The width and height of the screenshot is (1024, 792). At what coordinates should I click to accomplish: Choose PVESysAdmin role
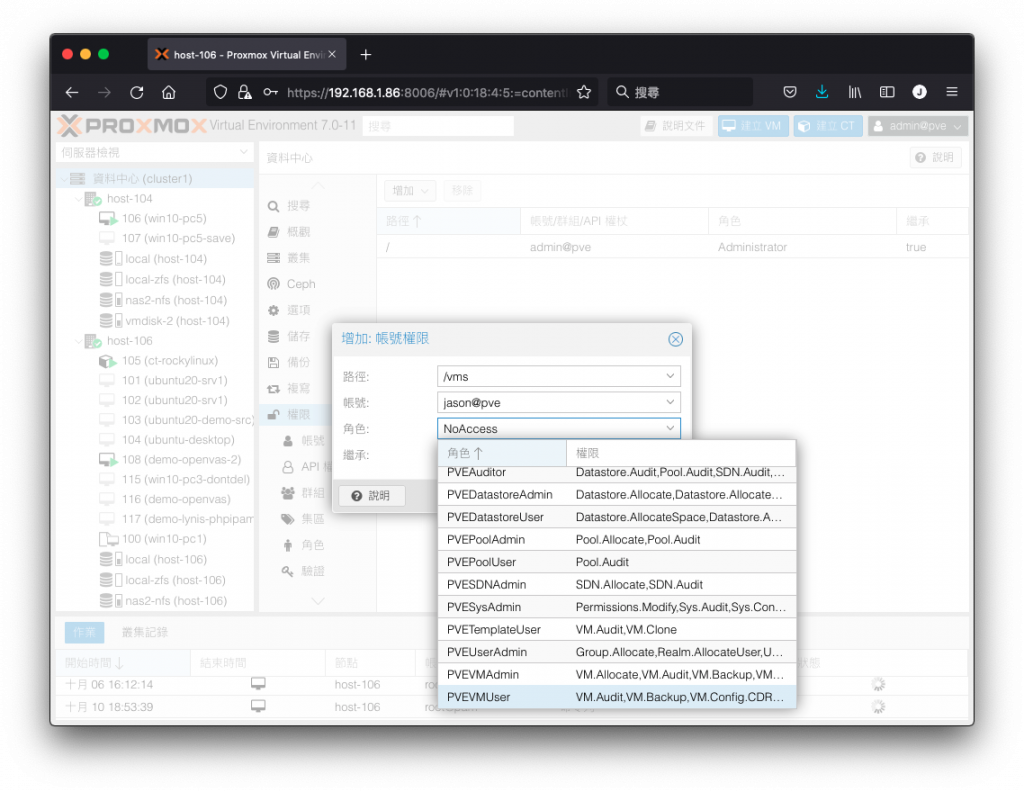pyautogui.click(x=617, y=607)
